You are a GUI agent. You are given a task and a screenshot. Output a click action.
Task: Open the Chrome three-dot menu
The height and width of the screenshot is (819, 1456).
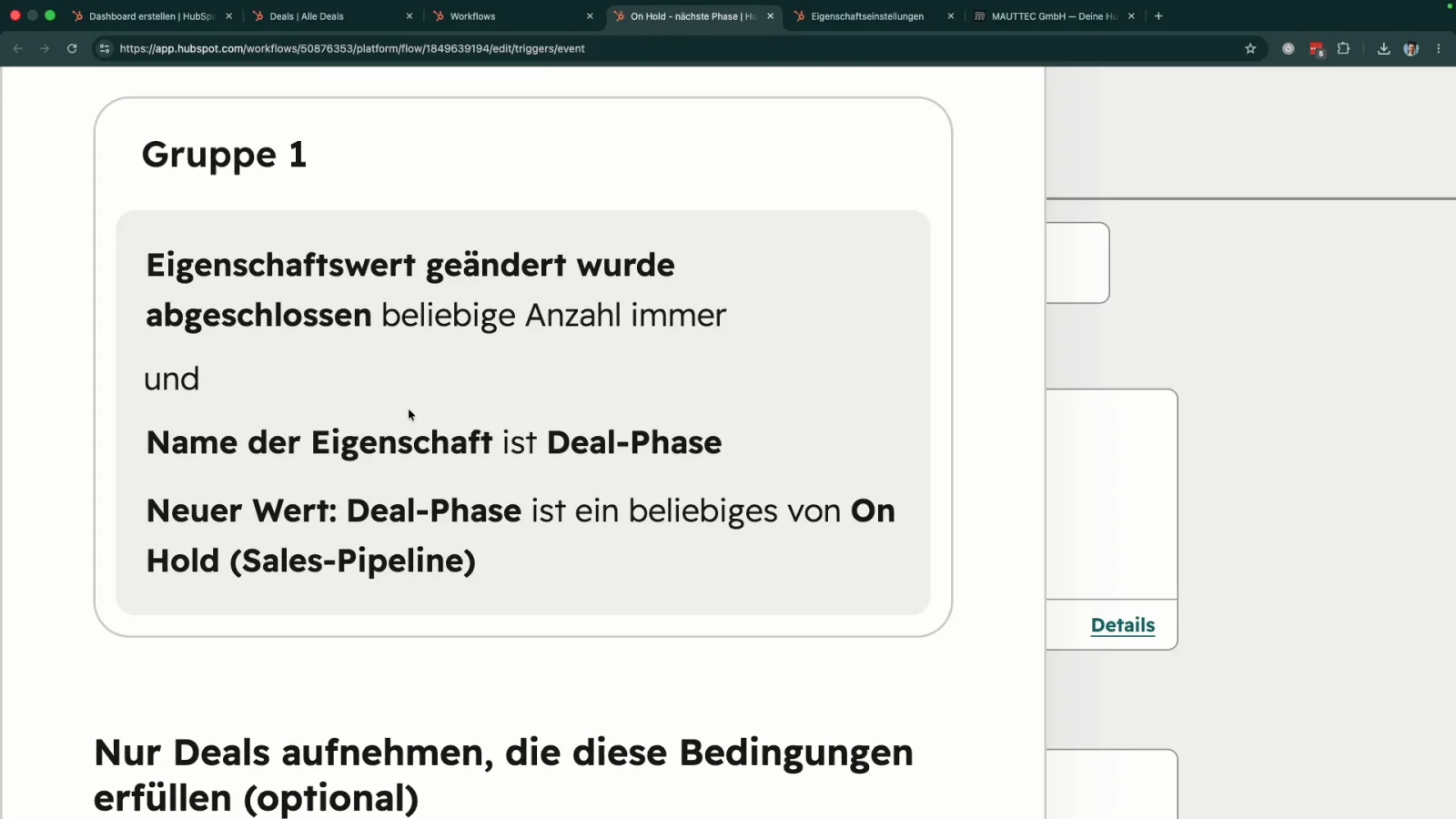pos(1439,48)
